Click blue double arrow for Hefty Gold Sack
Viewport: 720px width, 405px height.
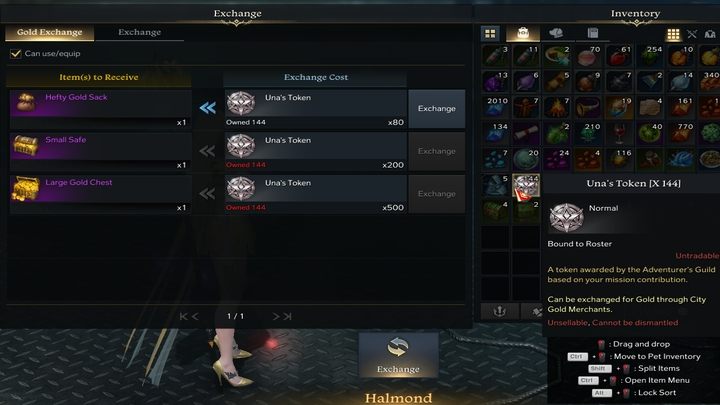coord(208,108)
